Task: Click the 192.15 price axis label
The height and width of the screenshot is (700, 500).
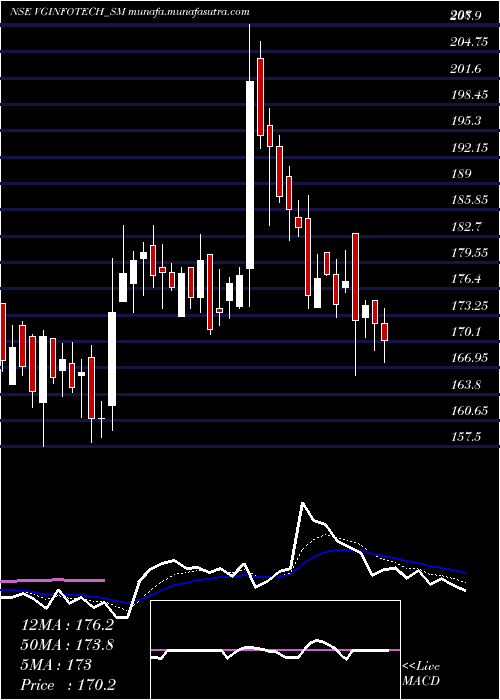Action: point(469,148)
